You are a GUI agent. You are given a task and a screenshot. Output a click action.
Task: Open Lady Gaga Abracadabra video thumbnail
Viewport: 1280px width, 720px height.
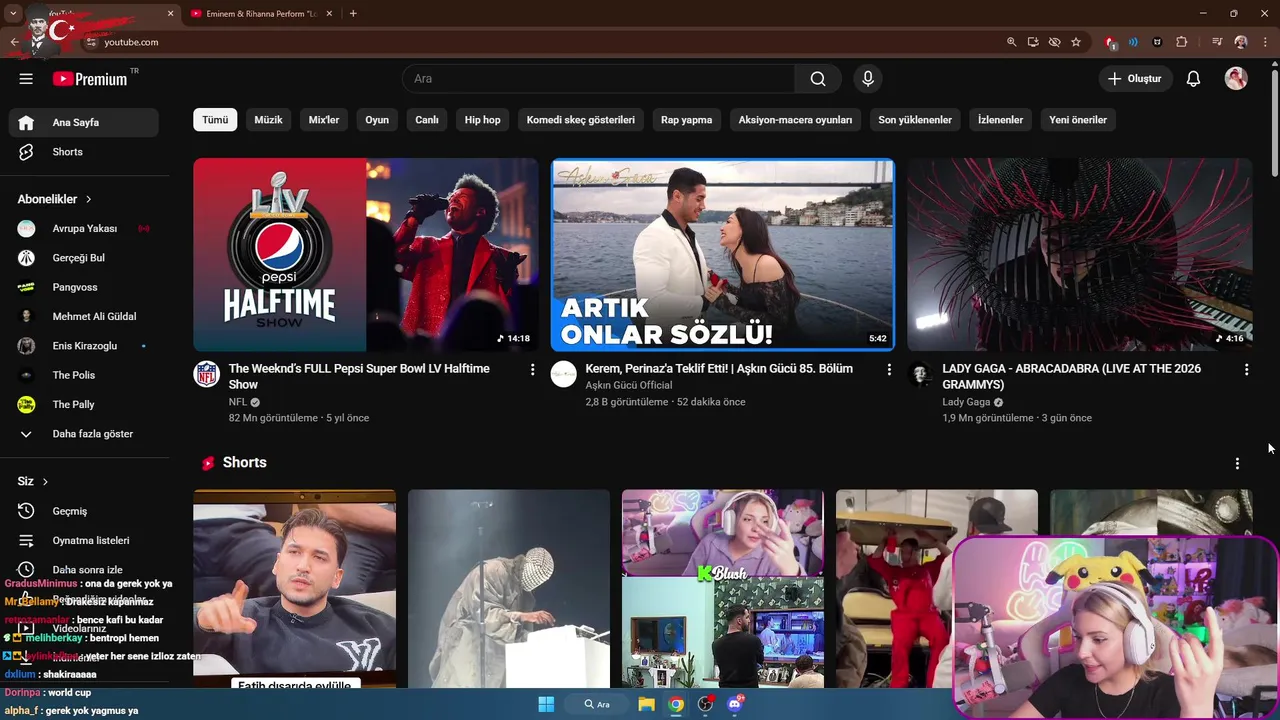point(1080,255)
